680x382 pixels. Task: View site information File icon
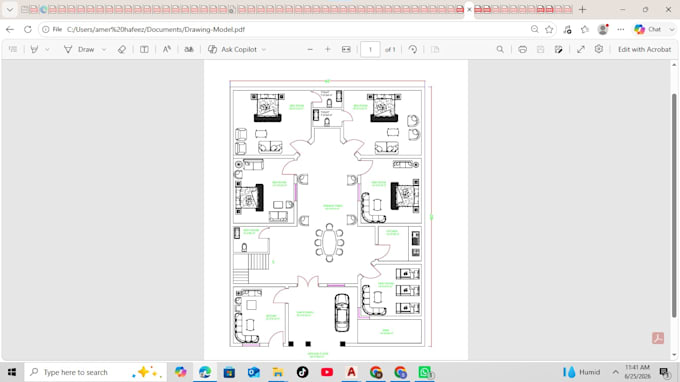(x=52, y=29)
